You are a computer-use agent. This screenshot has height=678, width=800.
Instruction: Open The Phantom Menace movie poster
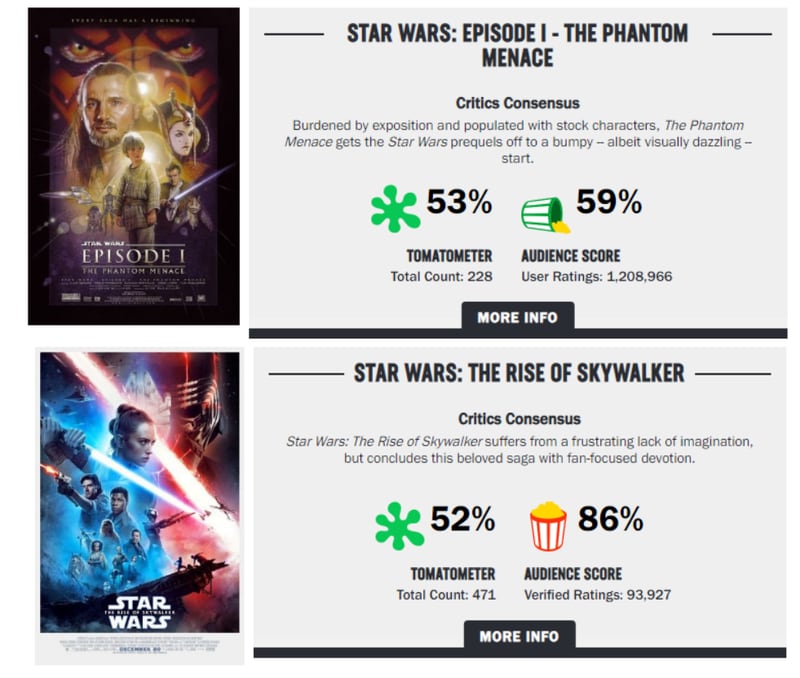(134, 166)
